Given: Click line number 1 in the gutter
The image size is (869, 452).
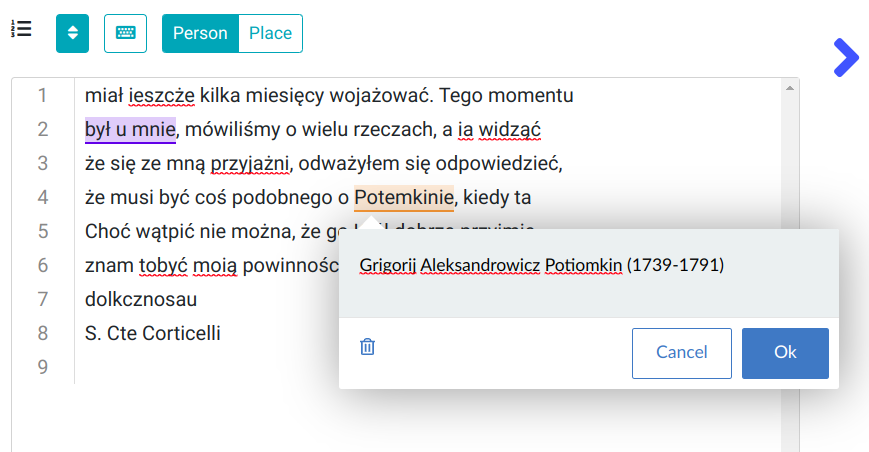Looking at the screenshot, I should pyautogui.click(x=43, y=96).
